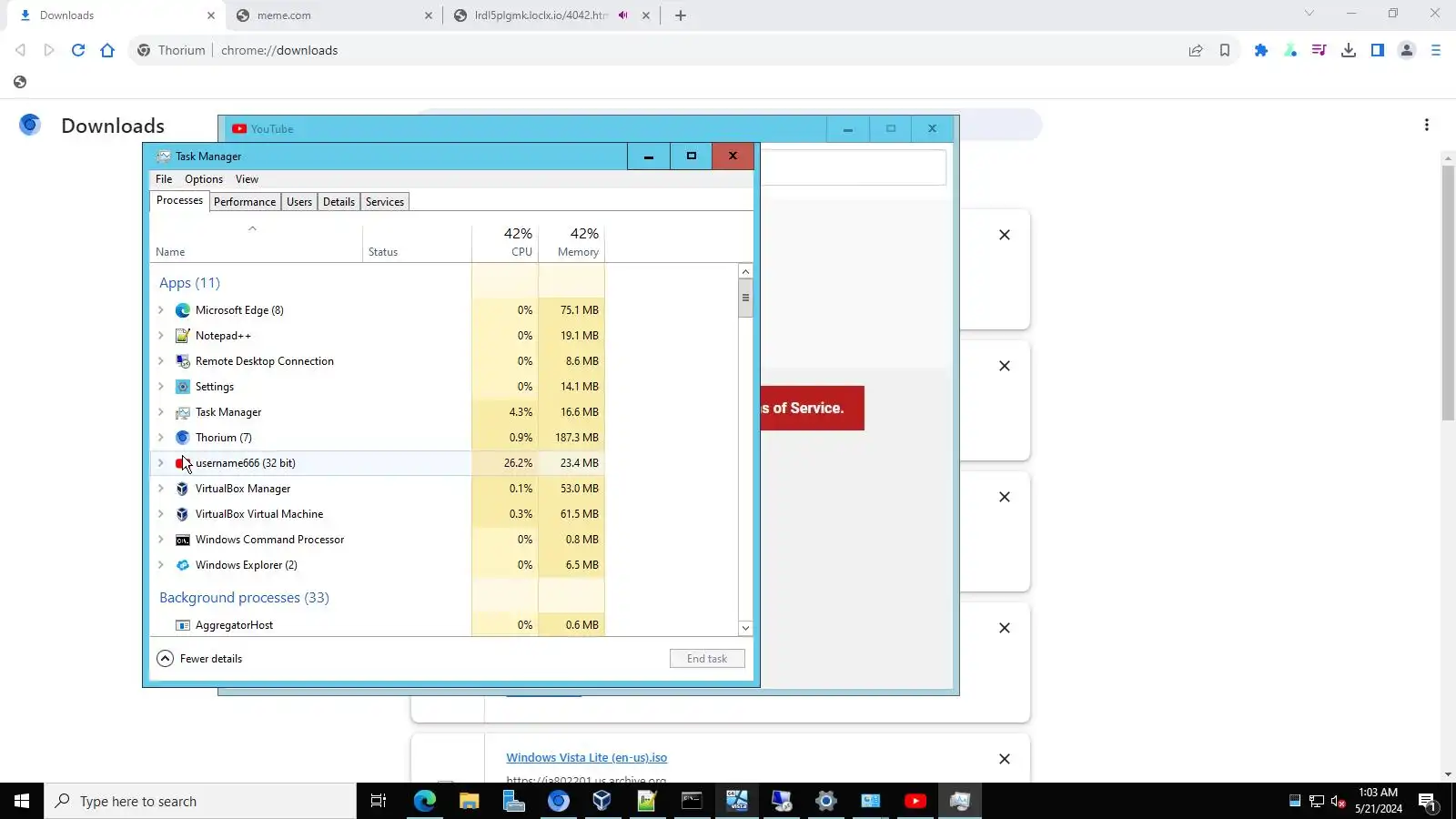Open the notification center icon
The height and width of the screenshot is (819, 1456).
tap(1428, 801)
